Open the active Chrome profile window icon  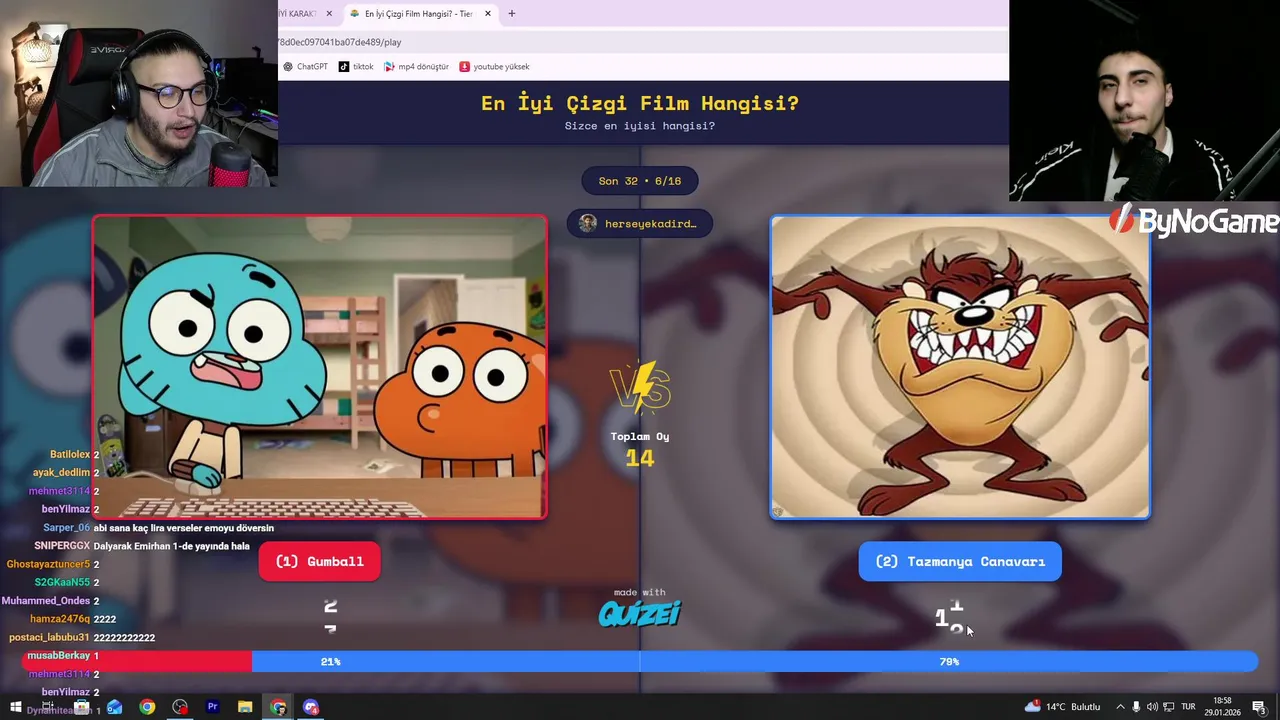pos(278,707)
